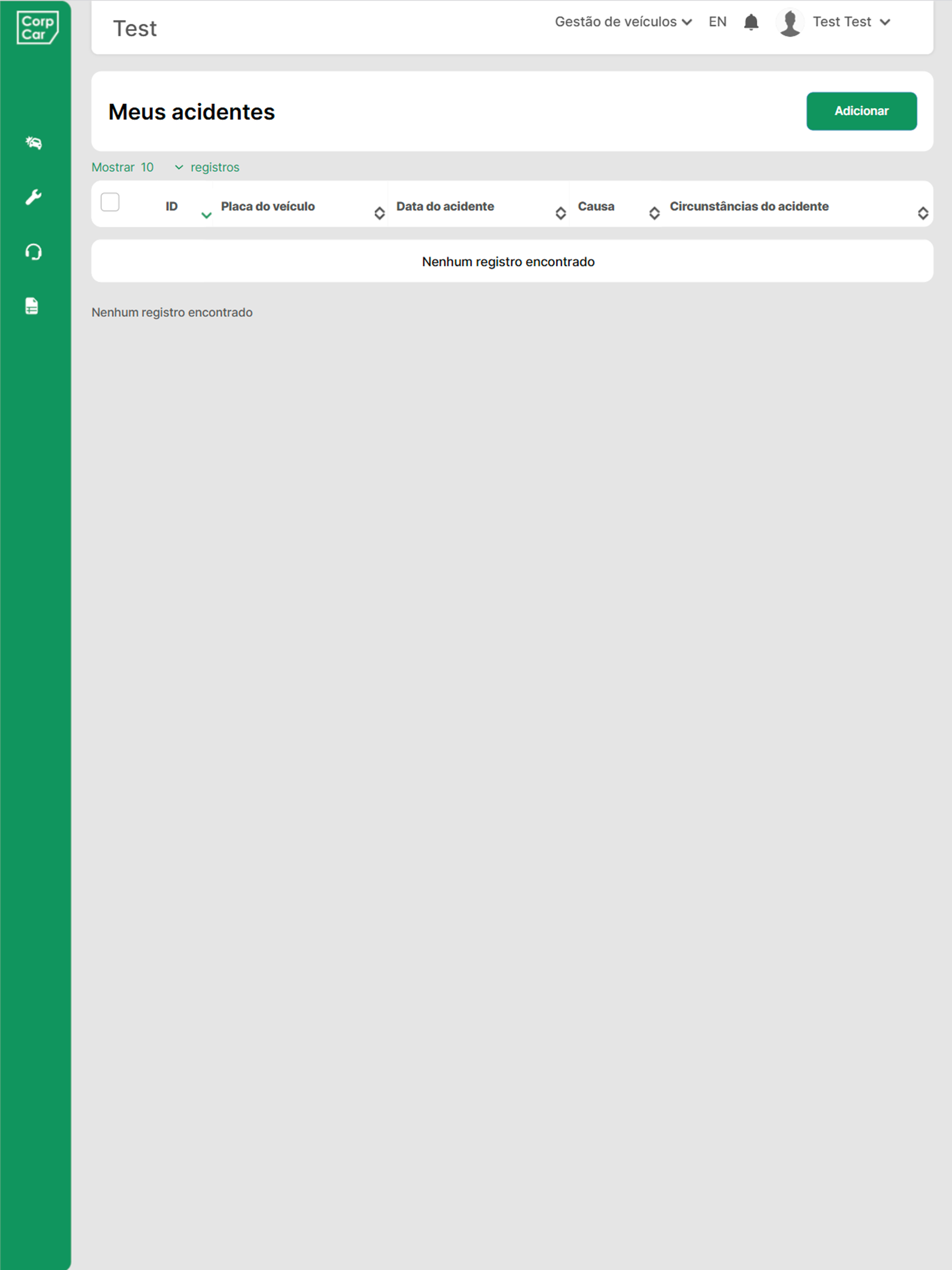Expand the Gestão de veículos dropdown
The height and width of the screenshot is (1270, 952).
point(623,22)
